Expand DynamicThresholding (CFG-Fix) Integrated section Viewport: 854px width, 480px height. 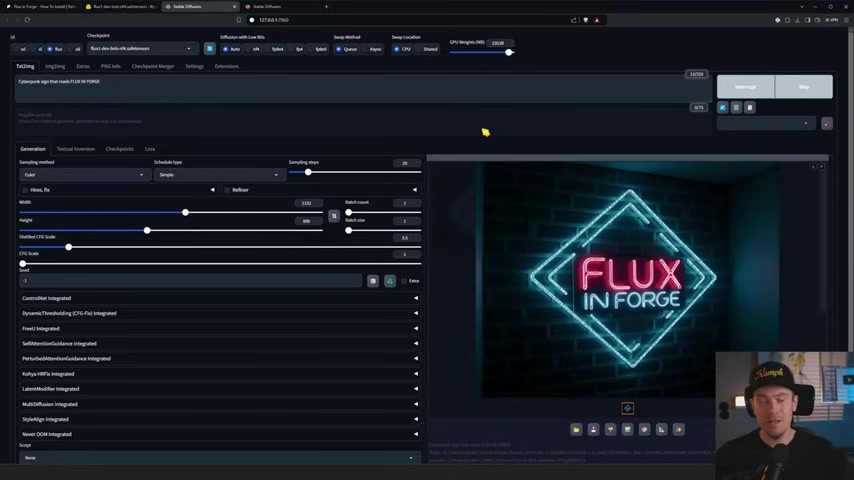(x=219, y=313)
